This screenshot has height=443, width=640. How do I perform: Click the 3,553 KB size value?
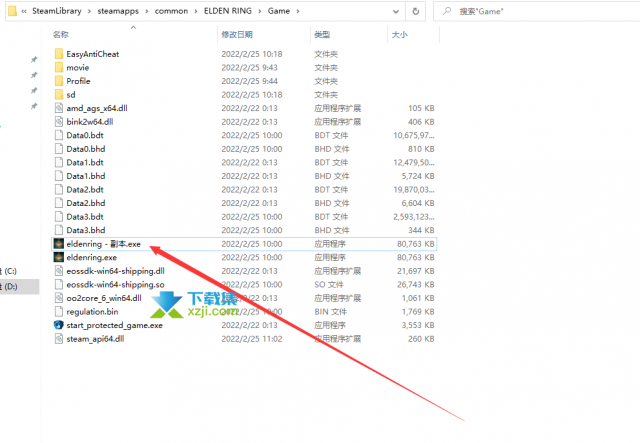(x=418, y=325)
